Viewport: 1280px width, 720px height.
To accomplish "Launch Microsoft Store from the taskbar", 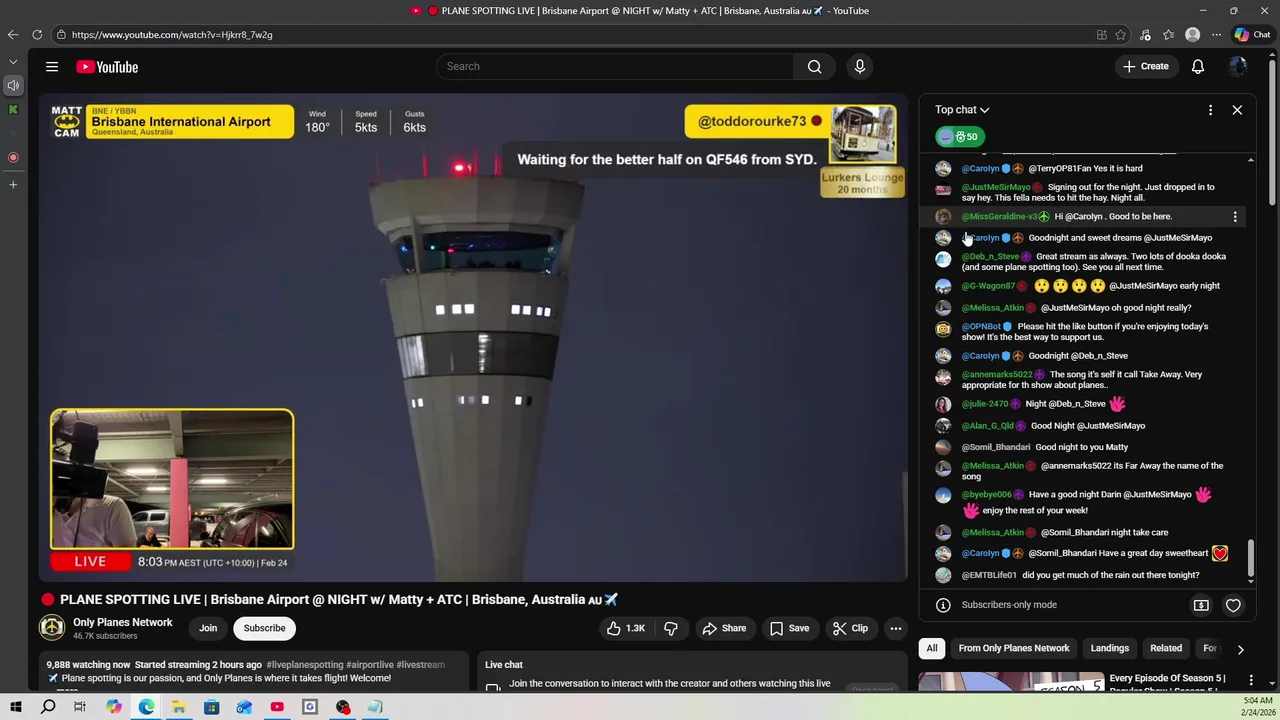I will 211,707.
